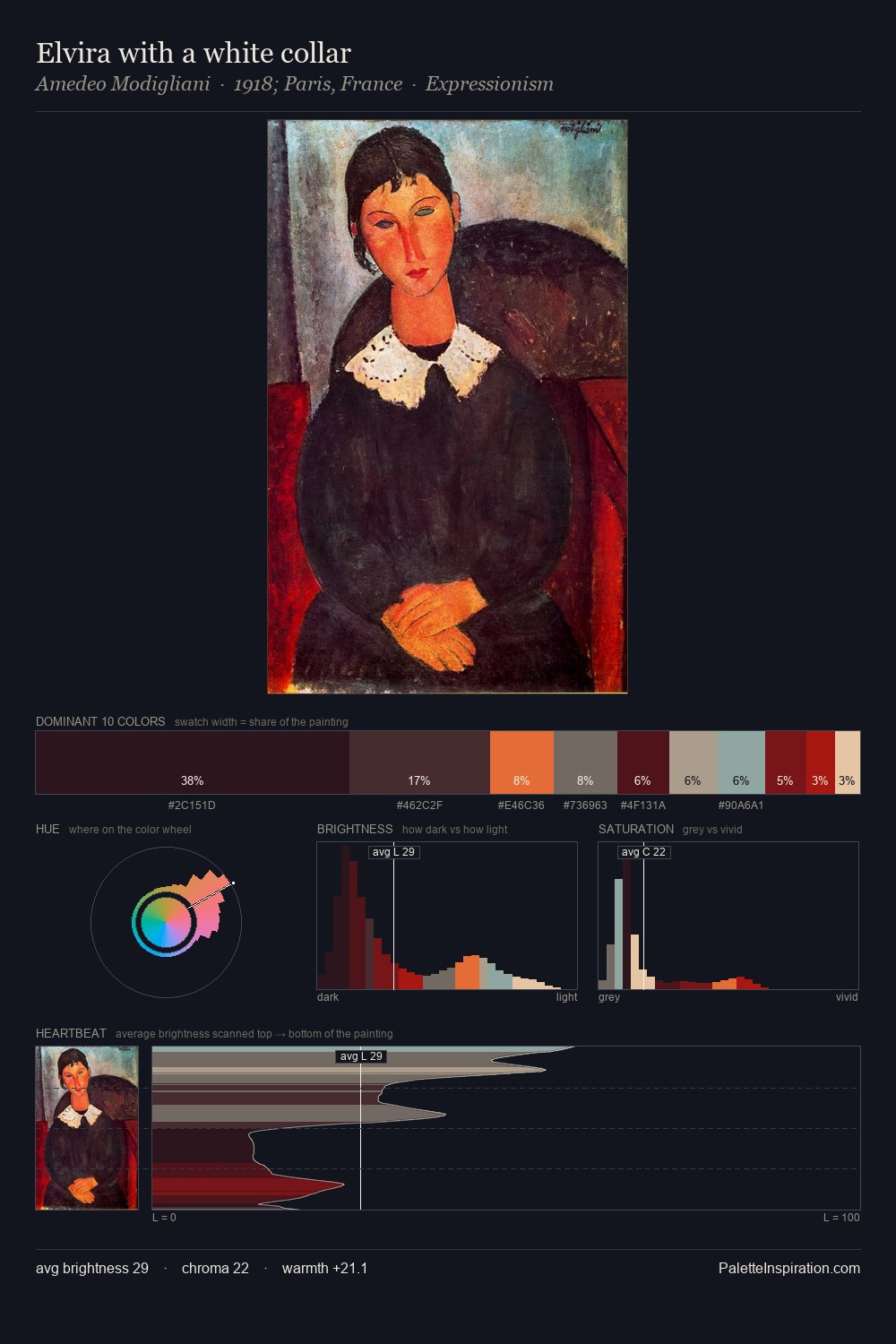Click the 'avg L 29' label in brightness chart
896x1344 pixels.
[x=393, y=852]
